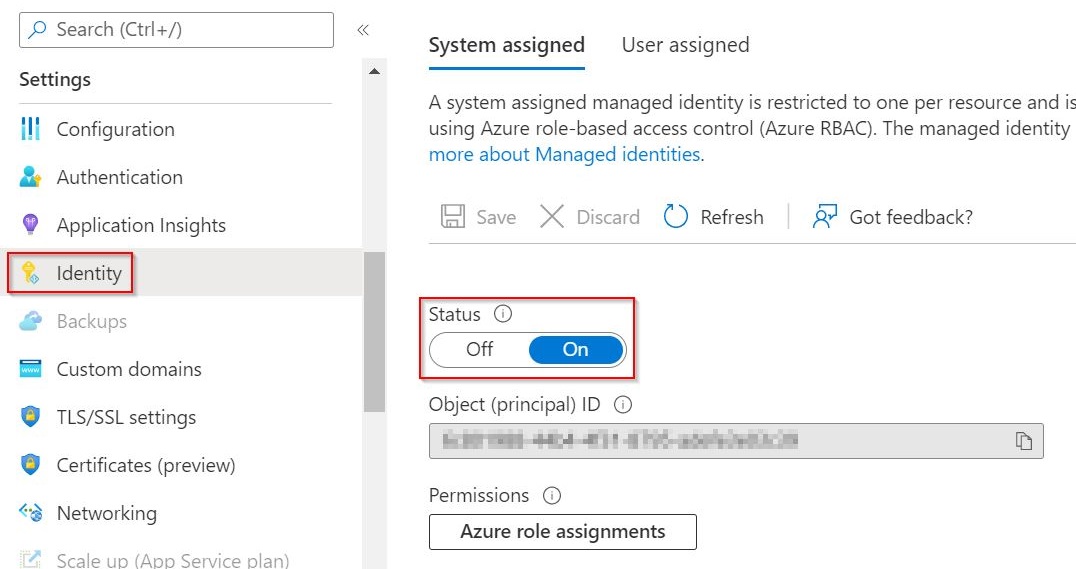The image size is (1076, 569).
Task: Select the Networking icon
Action: tap(30, 513)
